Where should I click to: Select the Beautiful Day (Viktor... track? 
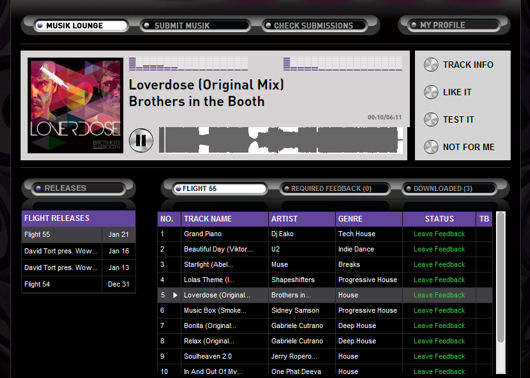pos(218,249)
